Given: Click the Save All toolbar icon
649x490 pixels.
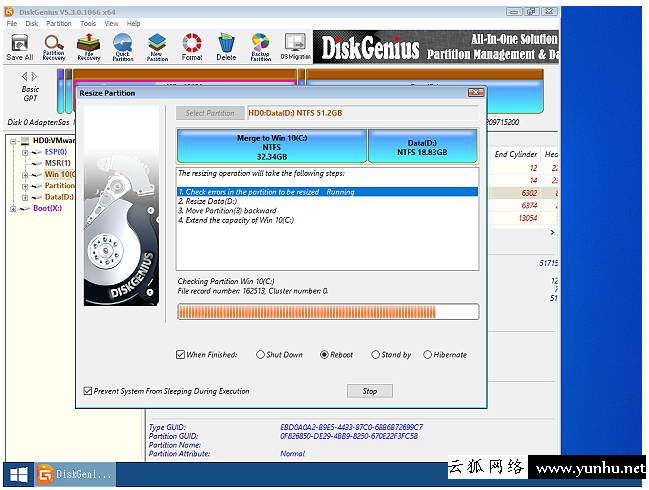Looking at the screenshot, I should click(x=19, y=47).
